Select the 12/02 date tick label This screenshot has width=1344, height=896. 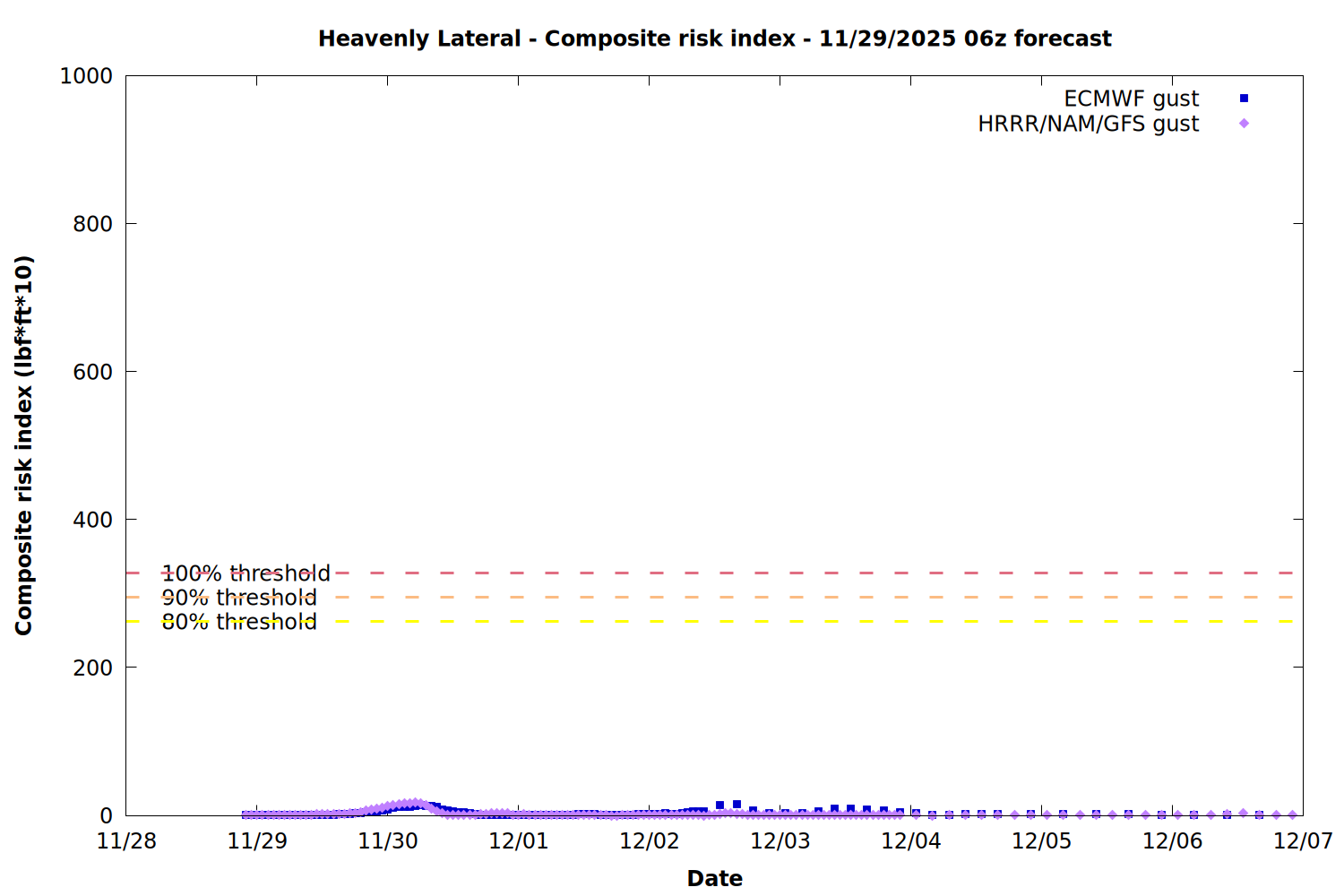click(650, 841)
